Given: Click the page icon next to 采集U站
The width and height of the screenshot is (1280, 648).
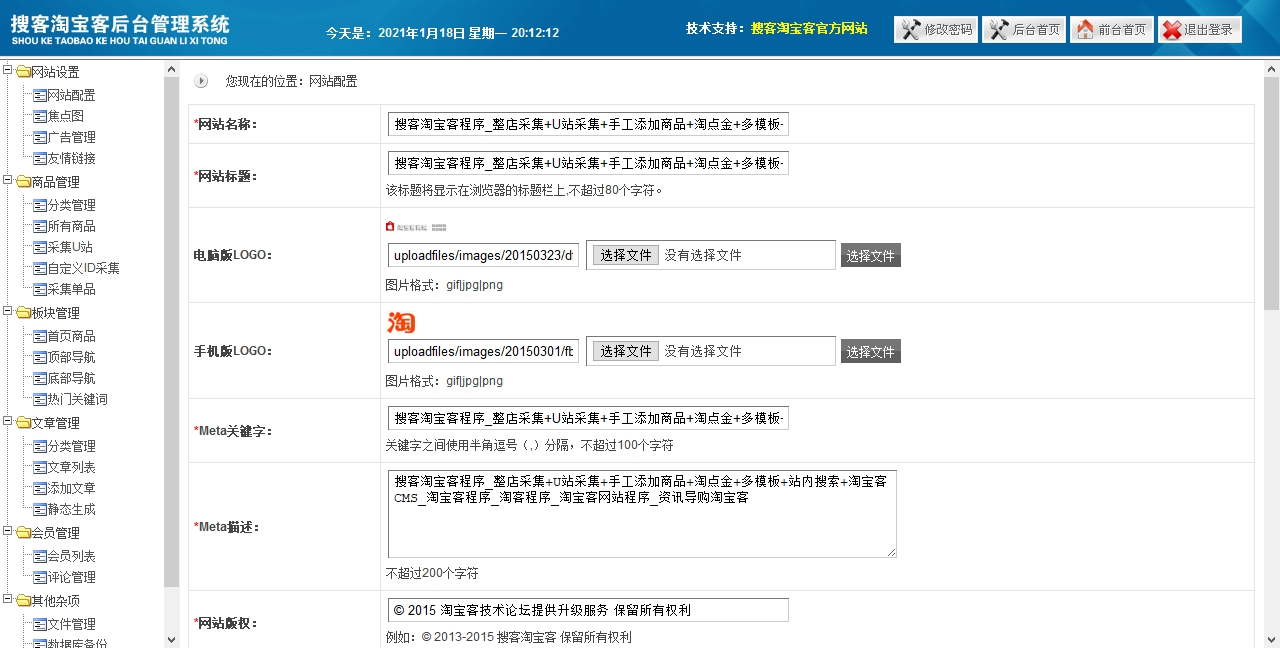Looking at the screenshot, I should 40,248.
